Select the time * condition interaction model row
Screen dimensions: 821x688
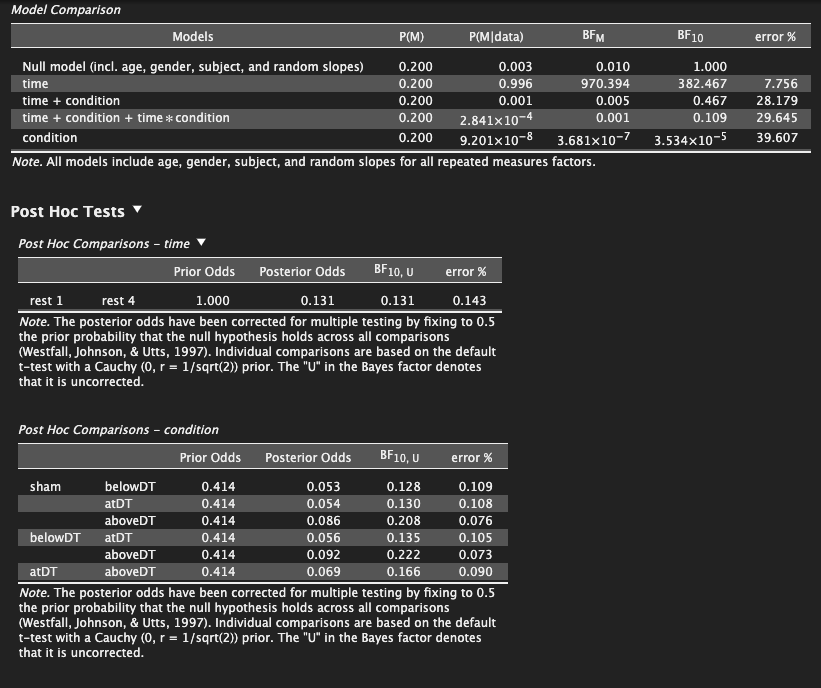tap(126, 118)
